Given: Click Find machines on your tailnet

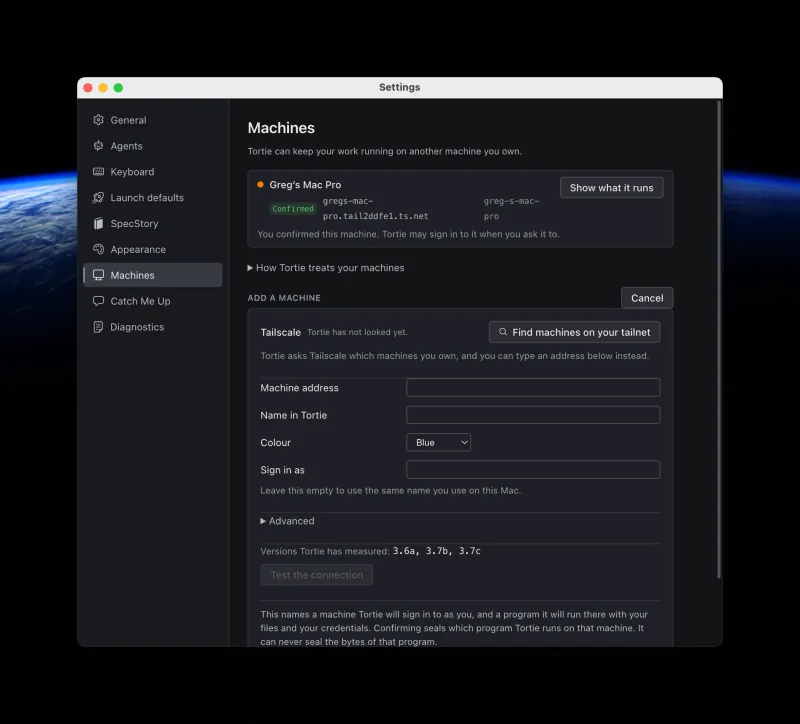Looking at the screenshot, I should point(574,332).
